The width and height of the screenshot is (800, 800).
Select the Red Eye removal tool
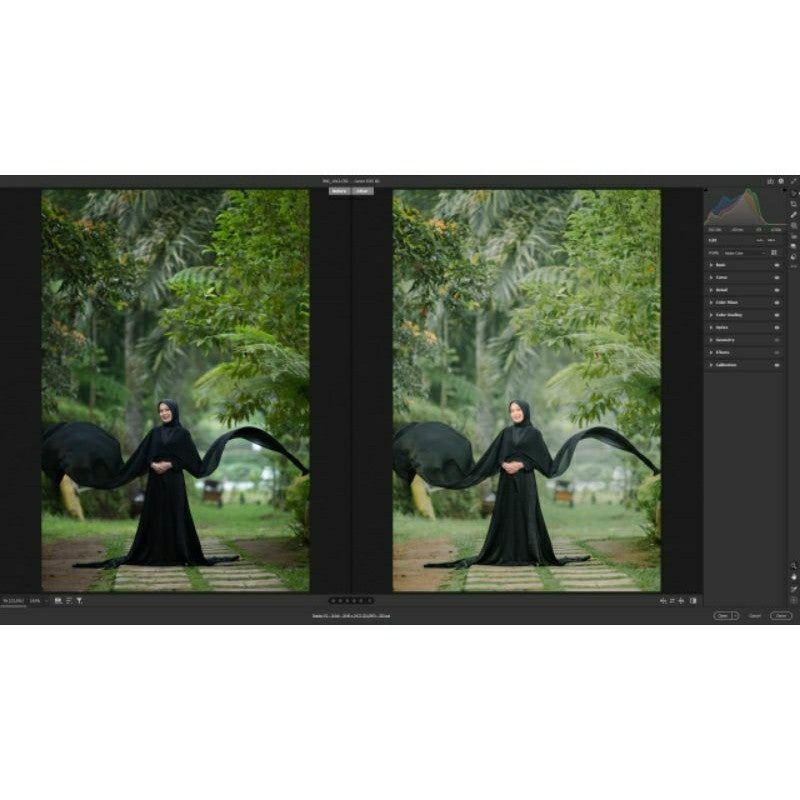pyautogui.click(x=794, y=236)
